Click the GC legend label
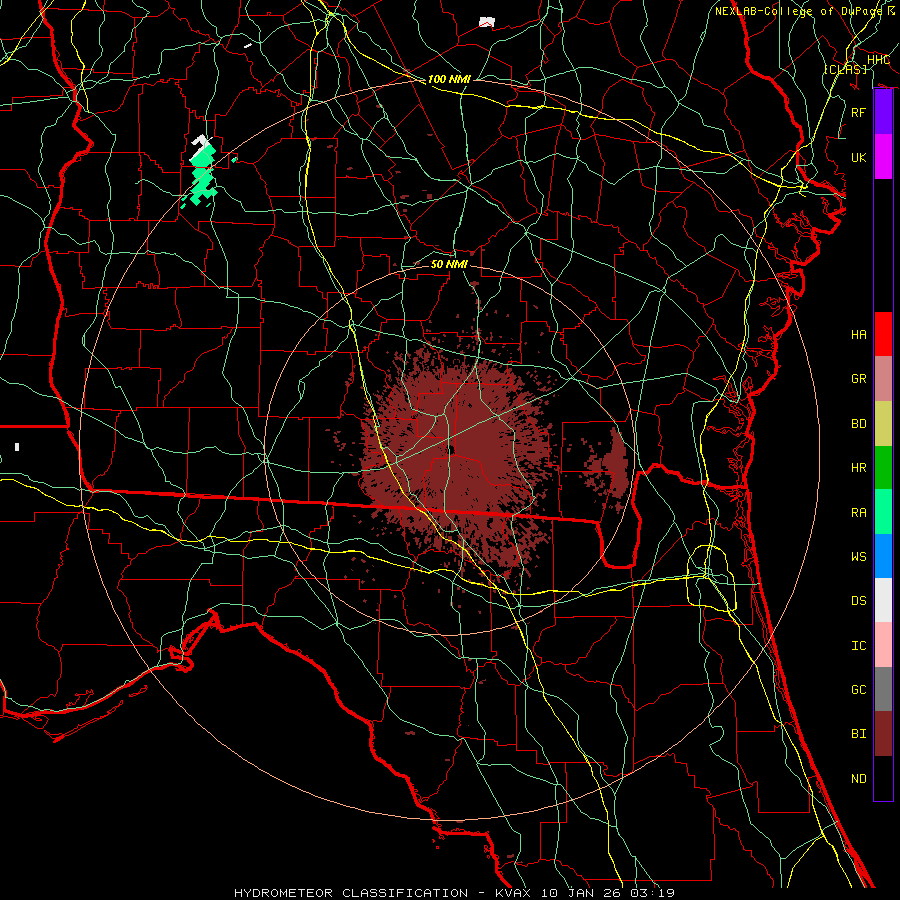Image resolution: width=900 pixels, height=900 pixels. (858, 690)
